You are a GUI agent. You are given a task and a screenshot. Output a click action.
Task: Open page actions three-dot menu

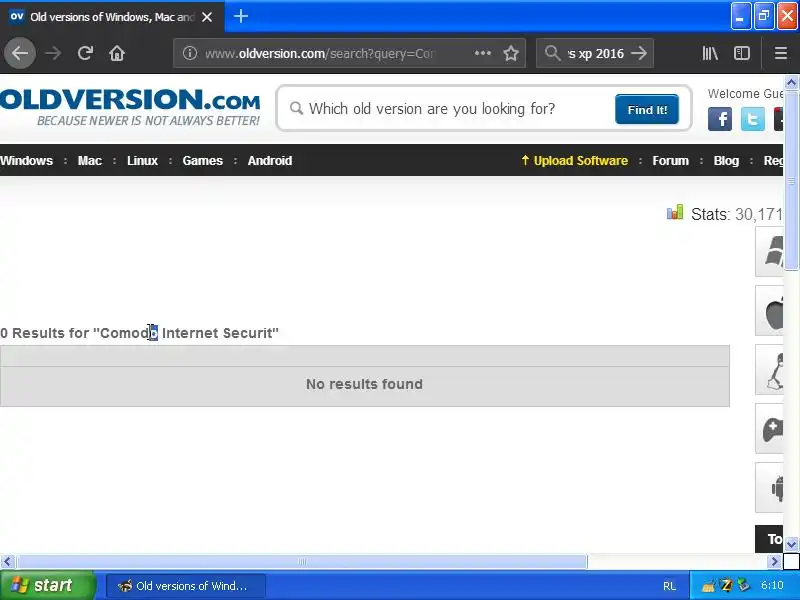point(483,53)
